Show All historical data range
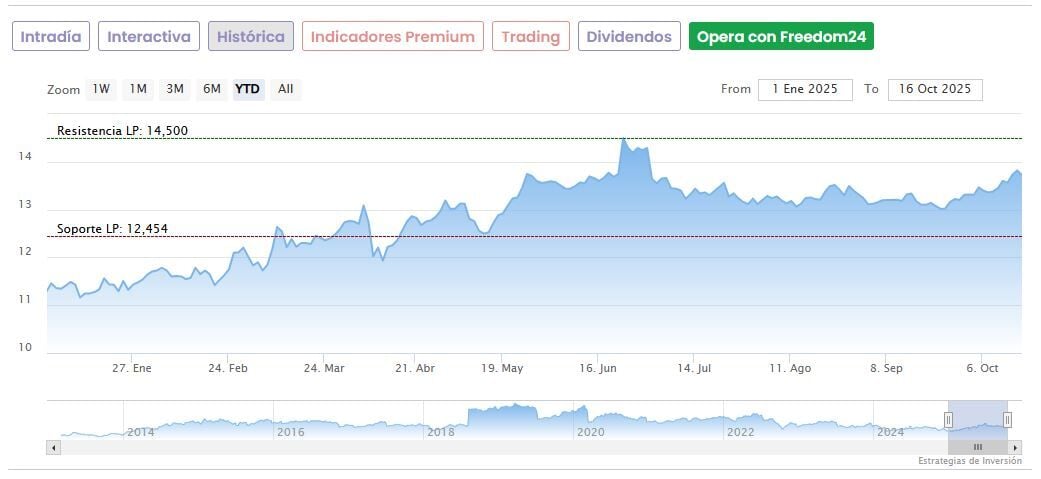 286,89
